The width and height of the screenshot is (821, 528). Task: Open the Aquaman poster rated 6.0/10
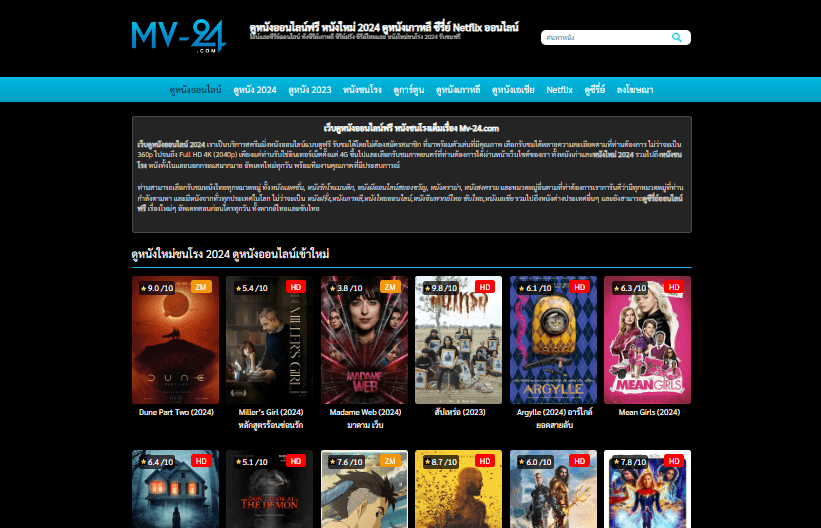click(x=553, y=489)
